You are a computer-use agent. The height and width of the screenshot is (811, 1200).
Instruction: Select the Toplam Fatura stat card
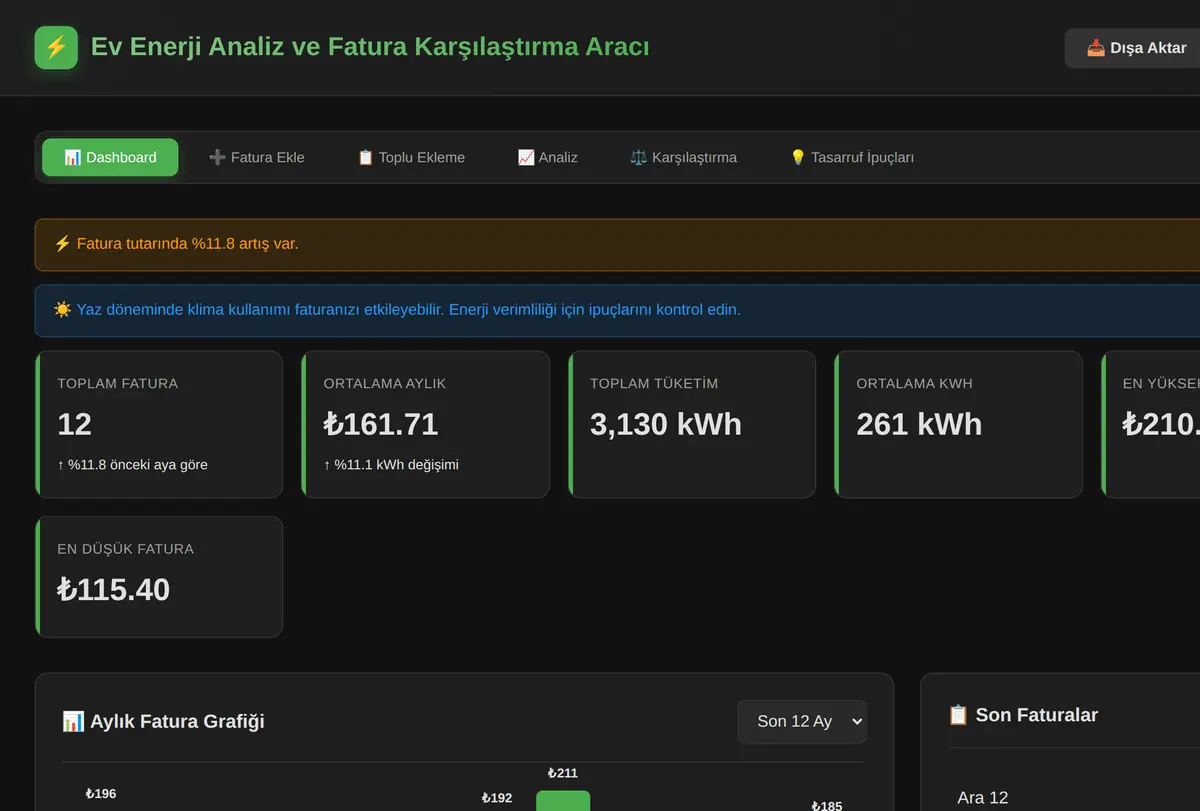(159, 424)
